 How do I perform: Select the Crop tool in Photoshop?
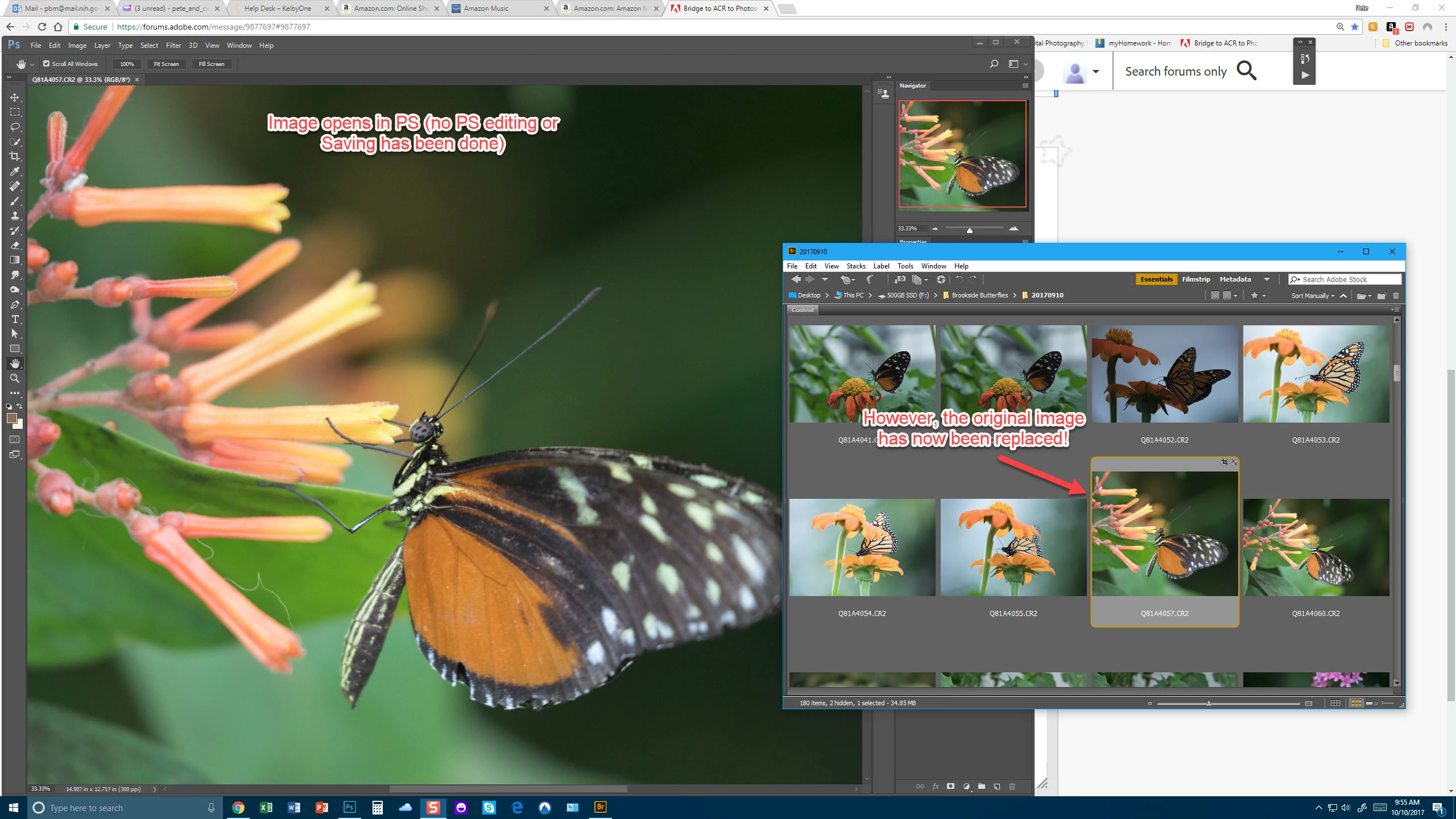[x=14, y=156]
